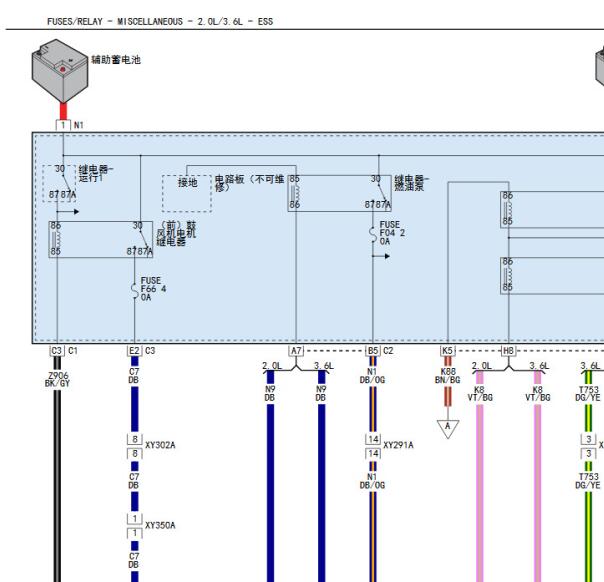Click the C3 connector label beside E2
This screenshot has width=604, height=582.
point(150,351)
